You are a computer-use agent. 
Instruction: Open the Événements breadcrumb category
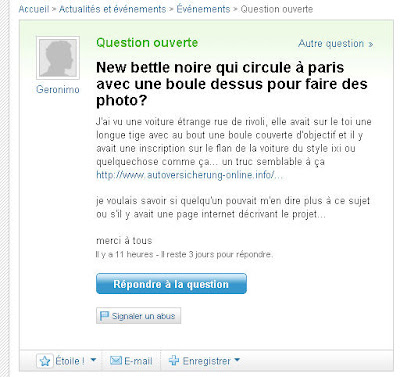coord(203,9)
